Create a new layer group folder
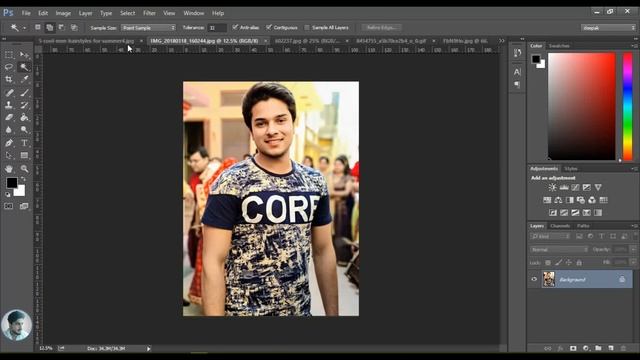This screenshot has width=640, height=360. pos(598,348)
